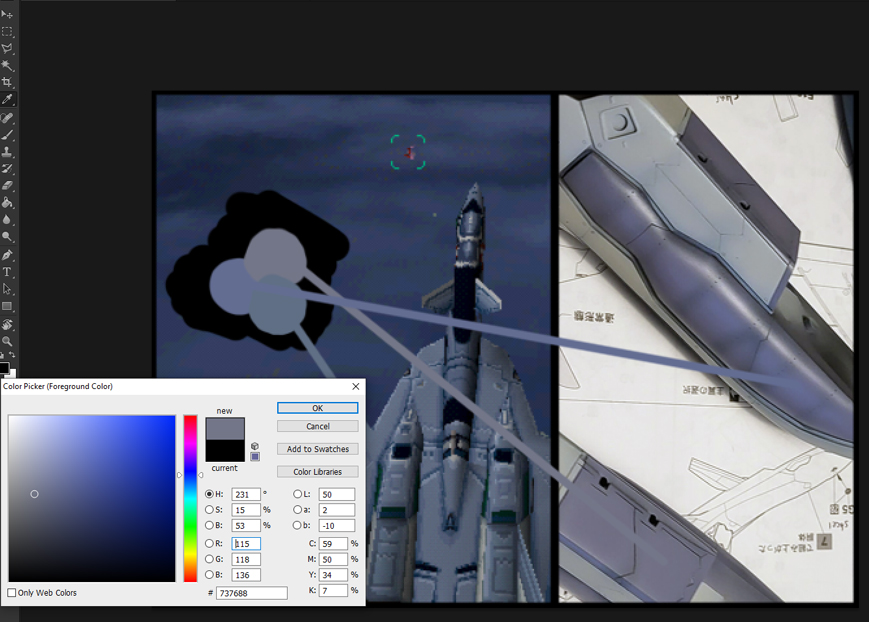The height and width of the screenshot is (622, 869).
Task: Swap foreground and background colors
Action: pos(12,355)
